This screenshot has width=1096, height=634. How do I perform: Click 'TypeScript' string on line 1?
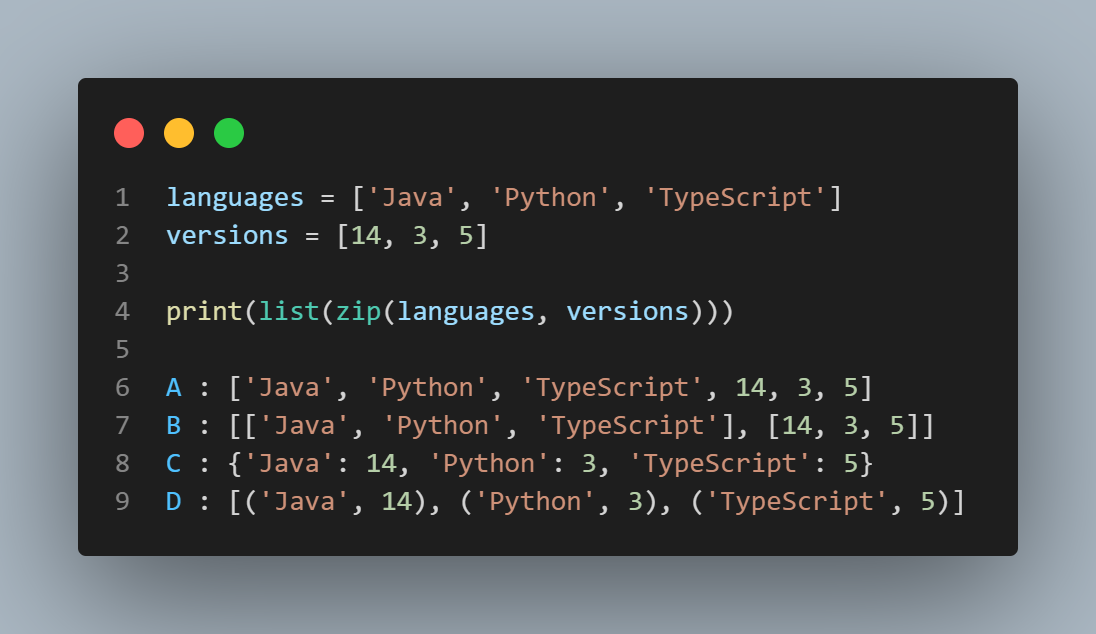[735, 198]
